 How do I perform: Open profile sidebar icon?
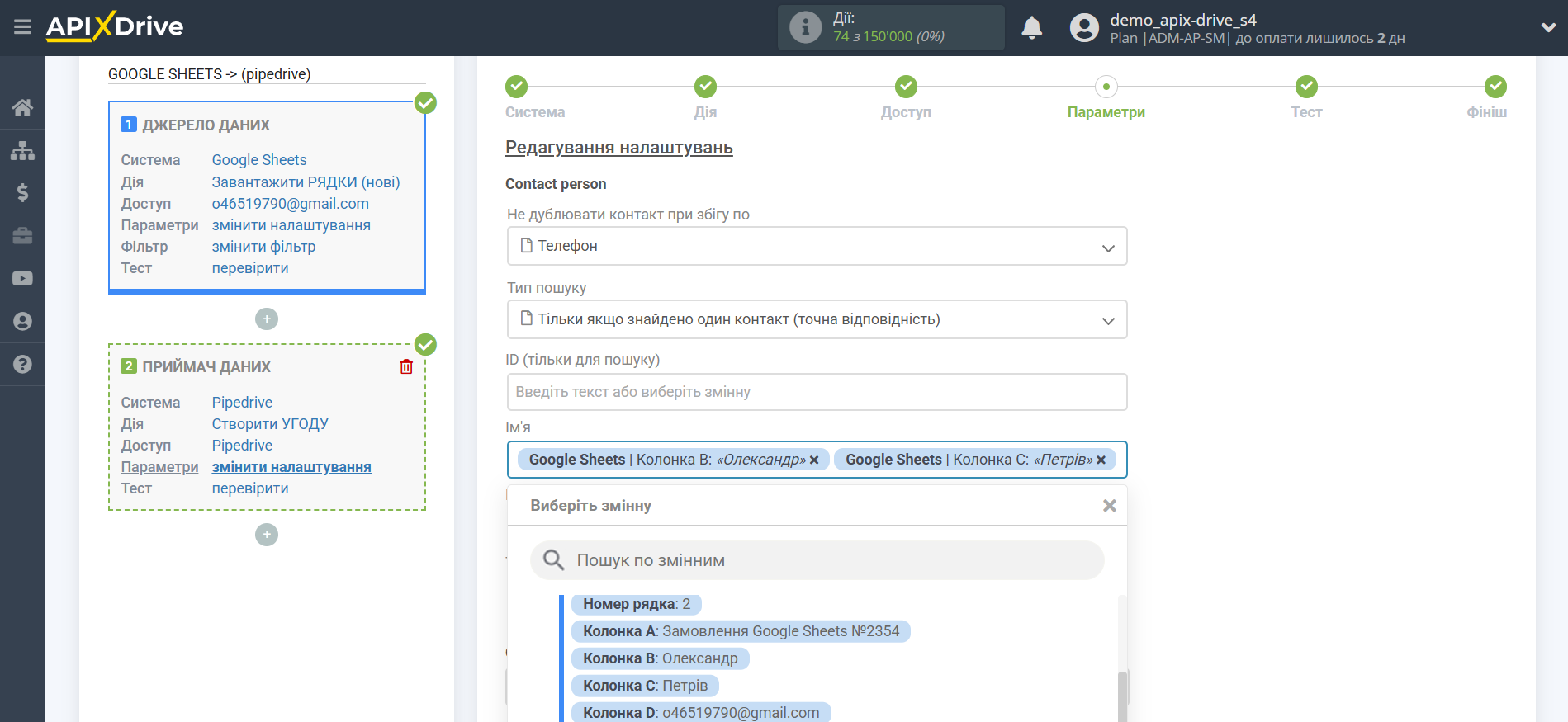tap(22, 322)
